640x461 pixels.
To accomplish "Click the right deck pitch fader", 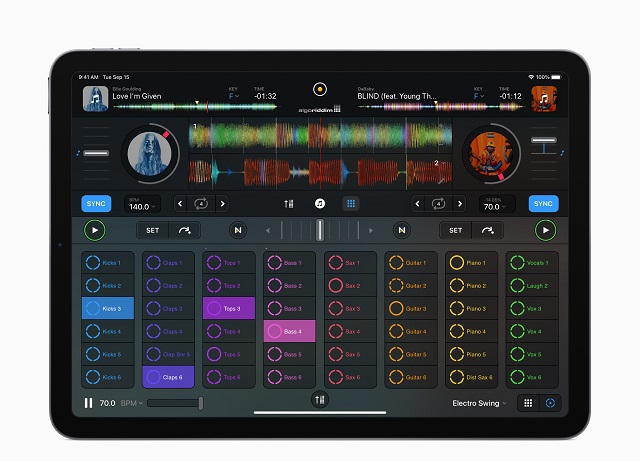I will (x=544, y=140).
